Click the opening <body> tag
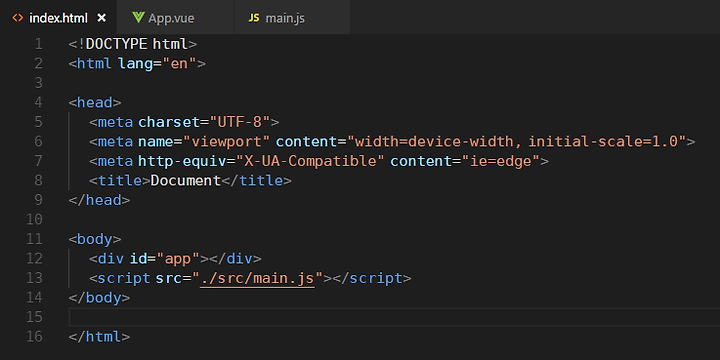This screenshot has width=720, height=360. coord(95,239)
